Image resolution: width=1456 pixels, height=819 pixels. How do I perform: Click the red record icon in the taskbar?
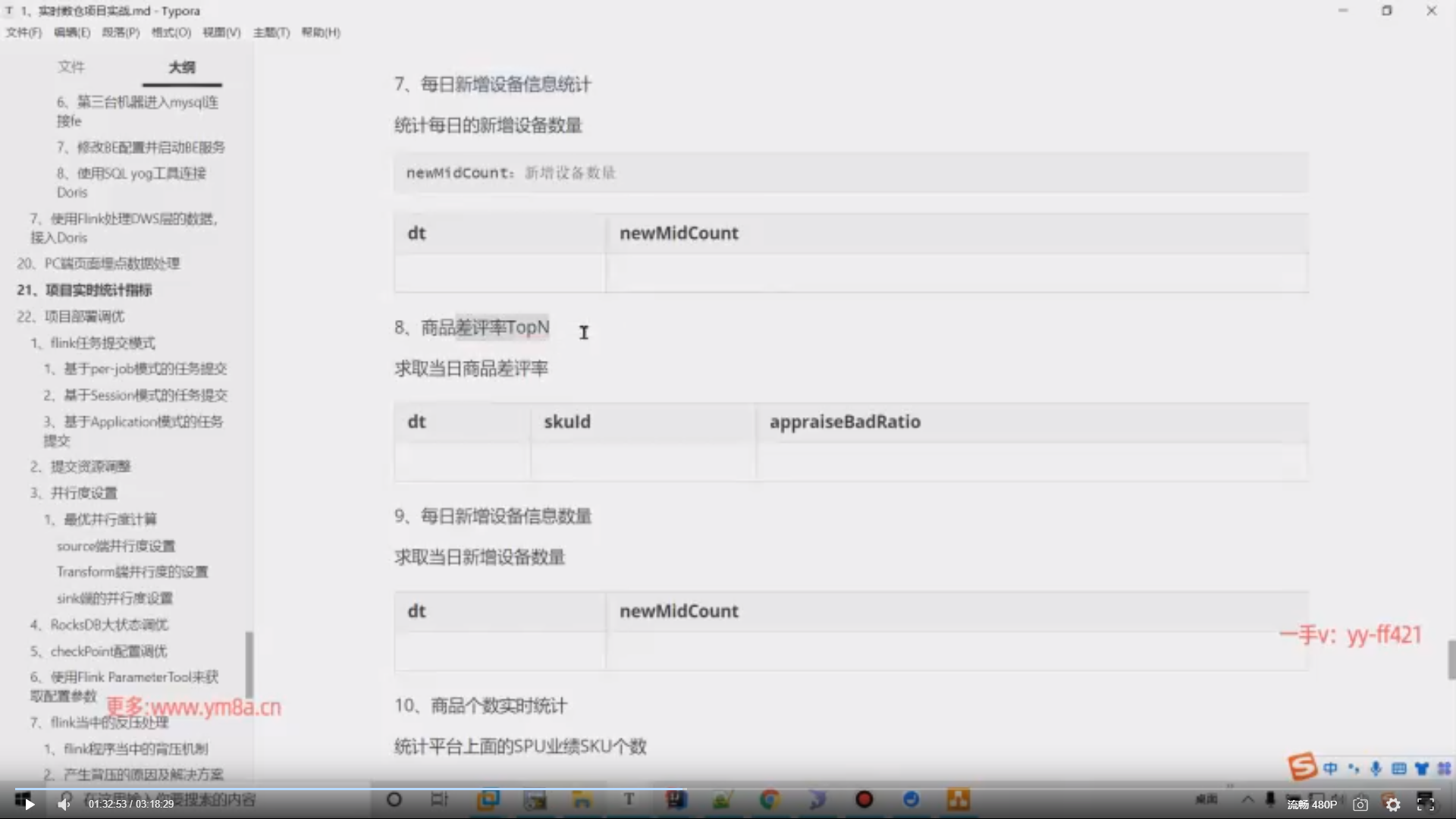point(864,799)
